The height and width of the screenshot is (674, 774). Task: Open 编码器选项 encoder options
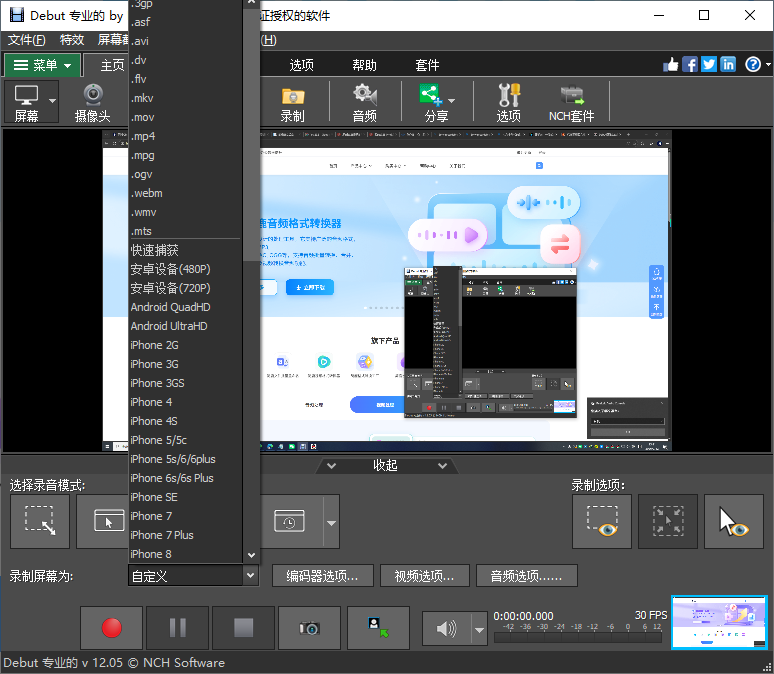pos(323,576)
